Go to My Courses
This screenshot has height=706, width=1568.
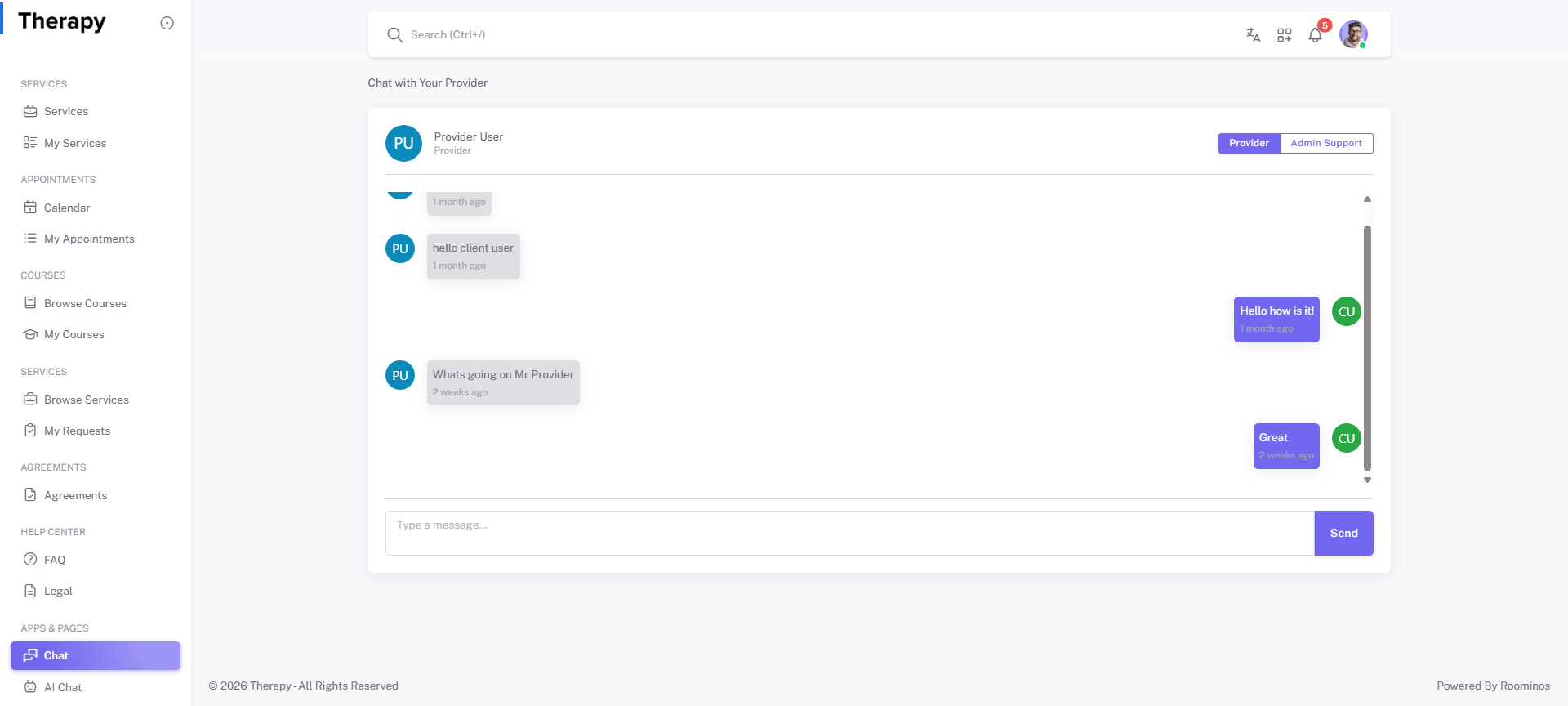point(96,334)
